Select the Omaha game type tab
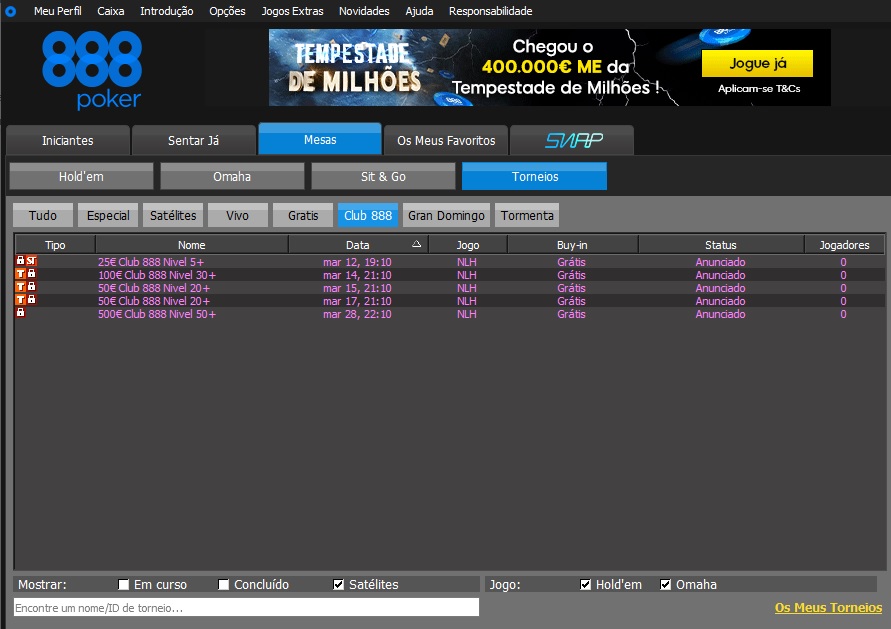 232,177
